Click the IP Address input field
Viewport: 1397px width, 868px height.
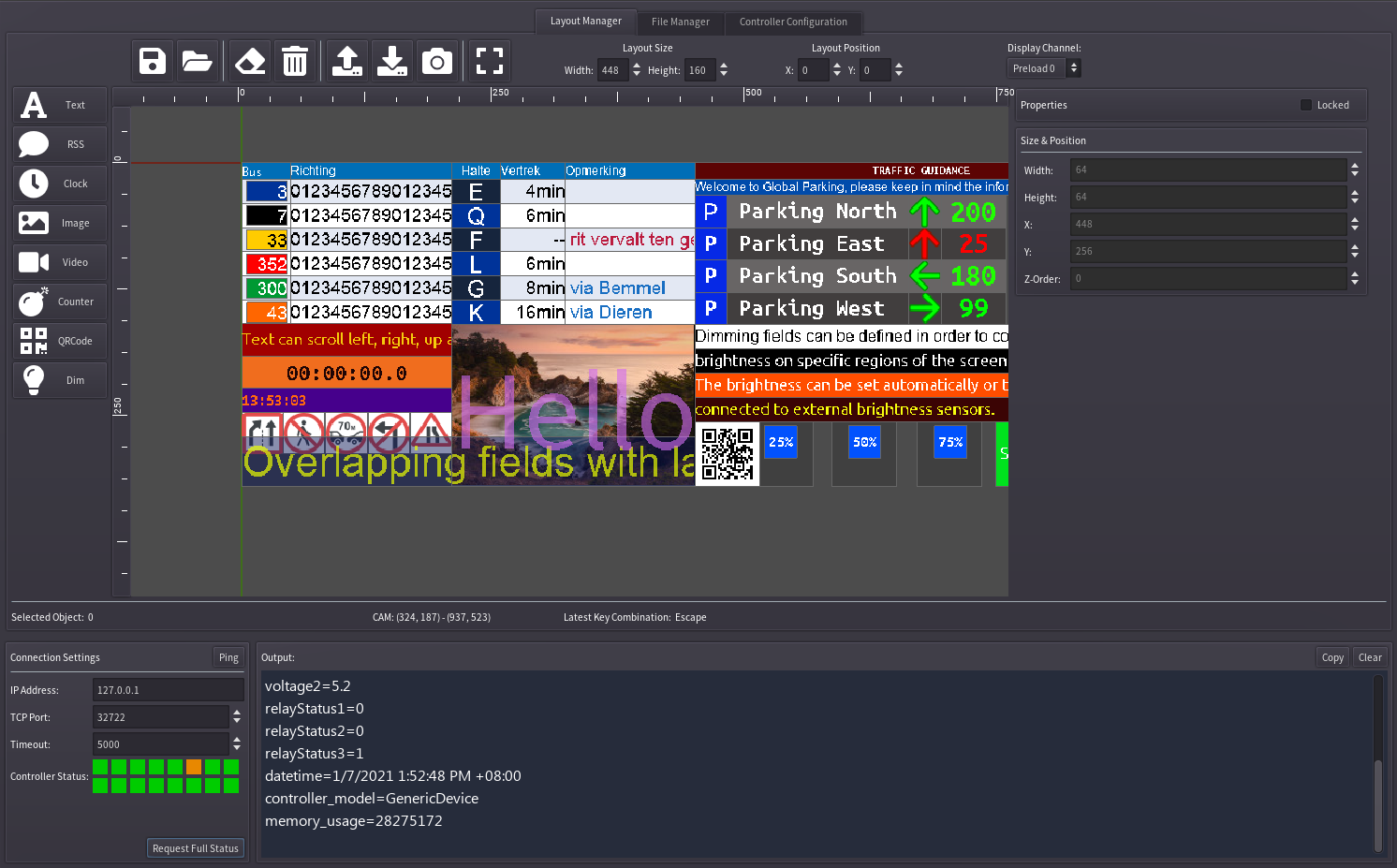[x=169, y=690]
